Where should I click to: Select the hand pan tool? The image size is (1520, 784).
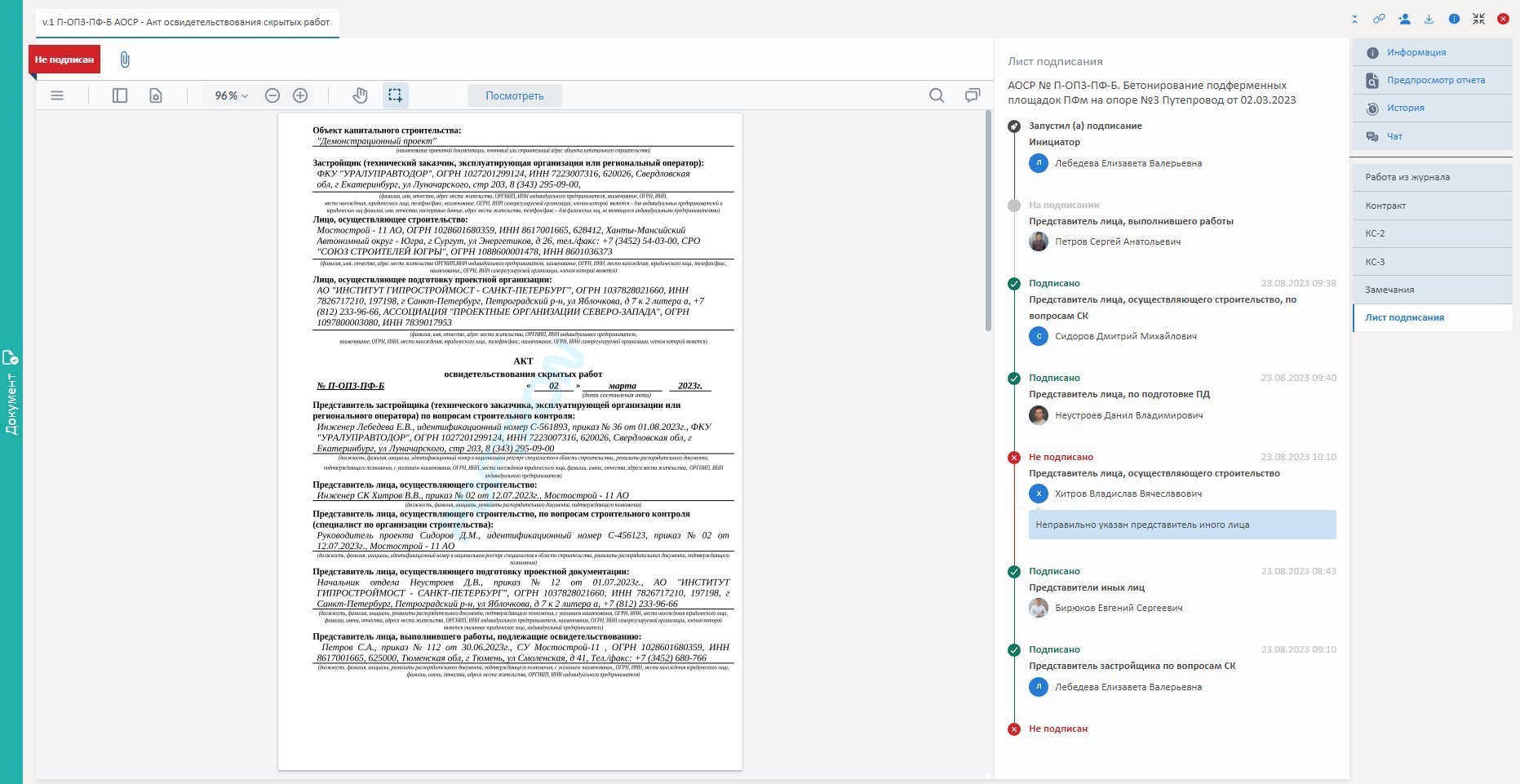click(360, 95)
